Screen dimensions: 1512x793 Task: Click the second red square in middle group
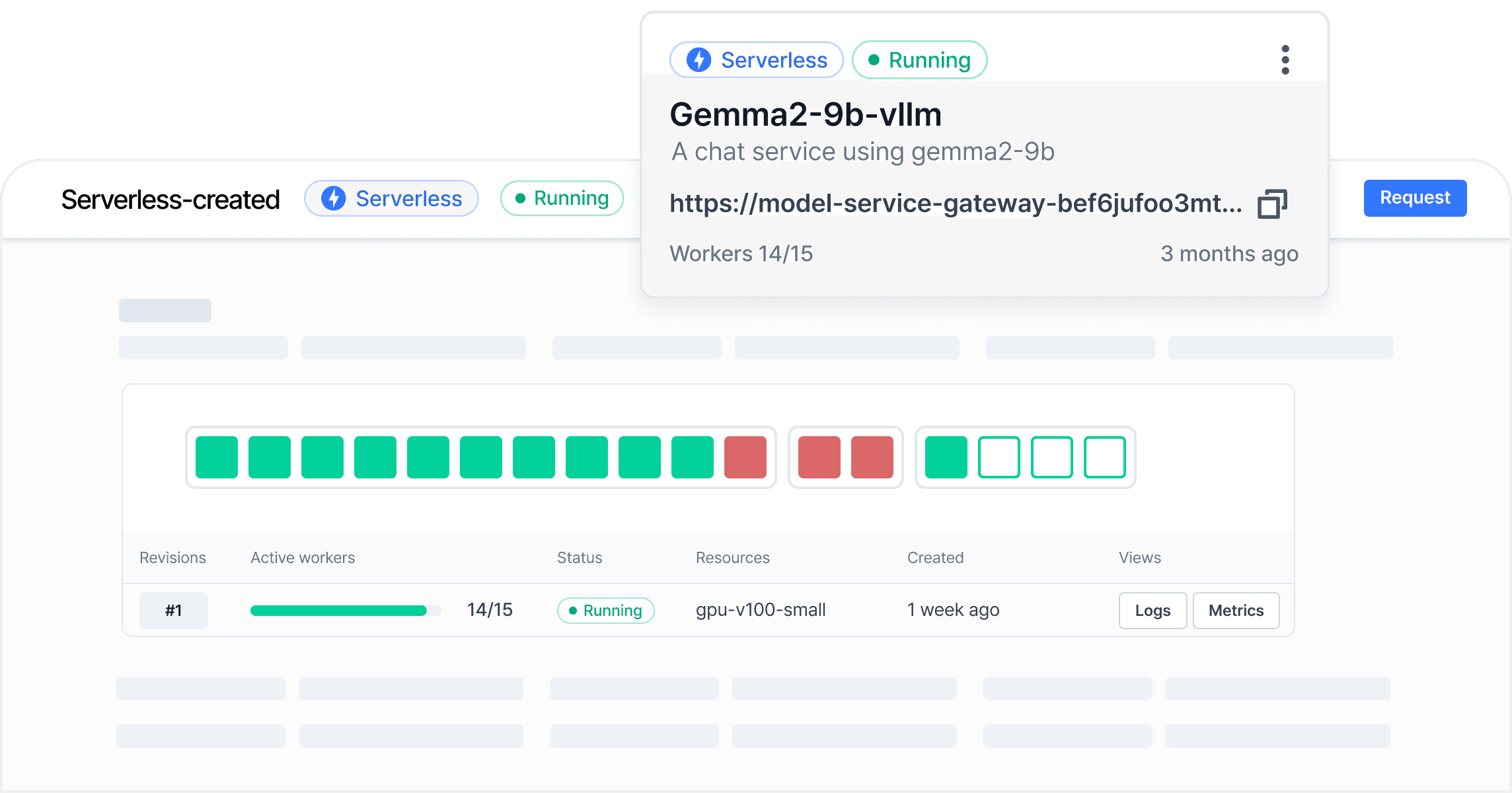872,457
